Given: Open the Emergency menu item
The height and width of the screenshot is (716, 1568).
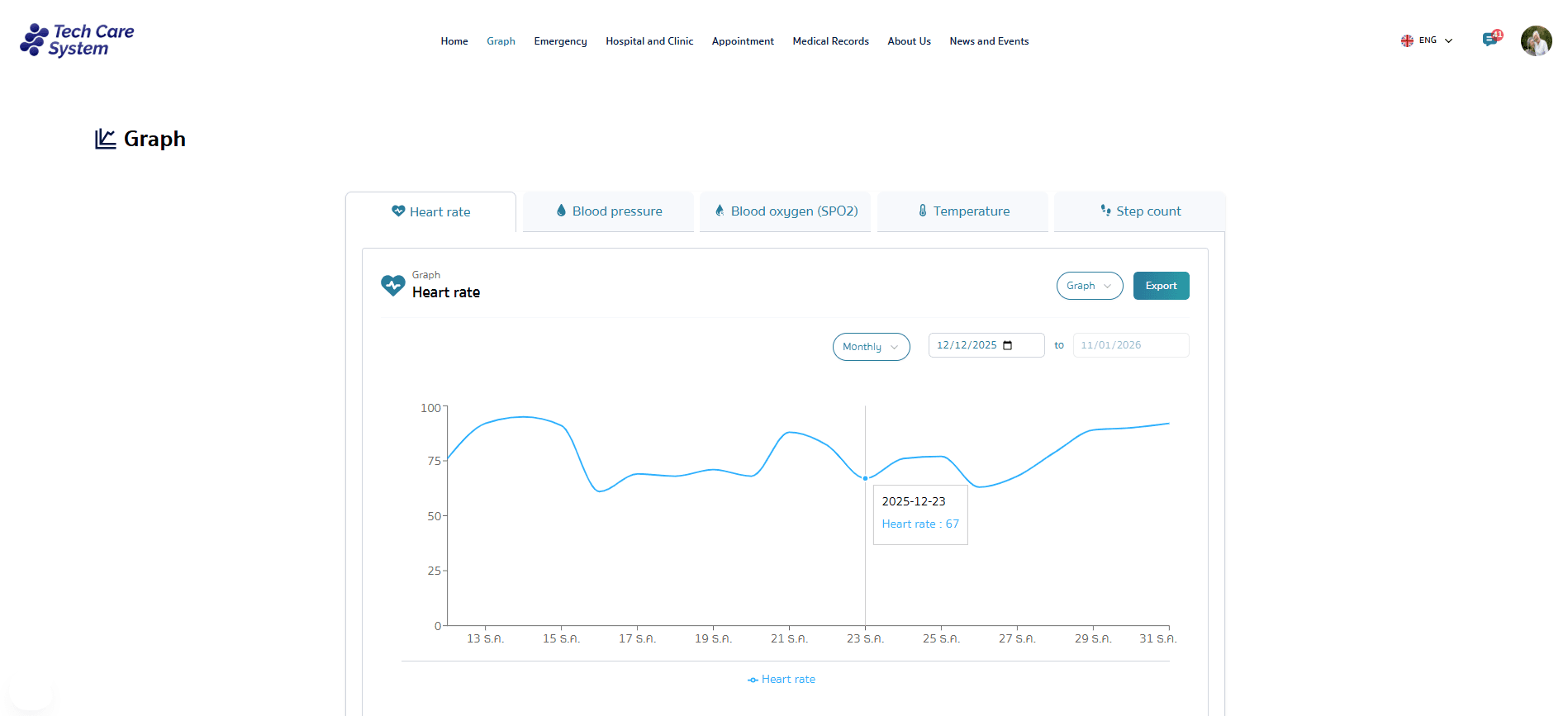Looking at the screenshot, I should (560, 41).
